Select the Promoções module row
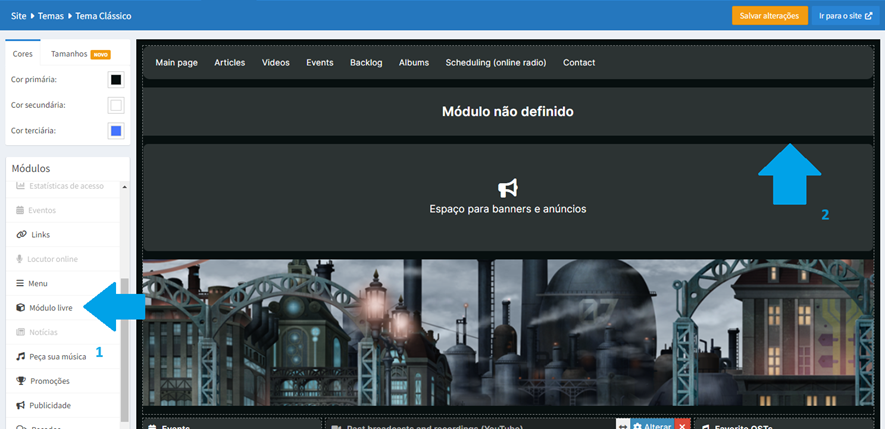Screen dimensions: 885x429 [x=63, y=381]
